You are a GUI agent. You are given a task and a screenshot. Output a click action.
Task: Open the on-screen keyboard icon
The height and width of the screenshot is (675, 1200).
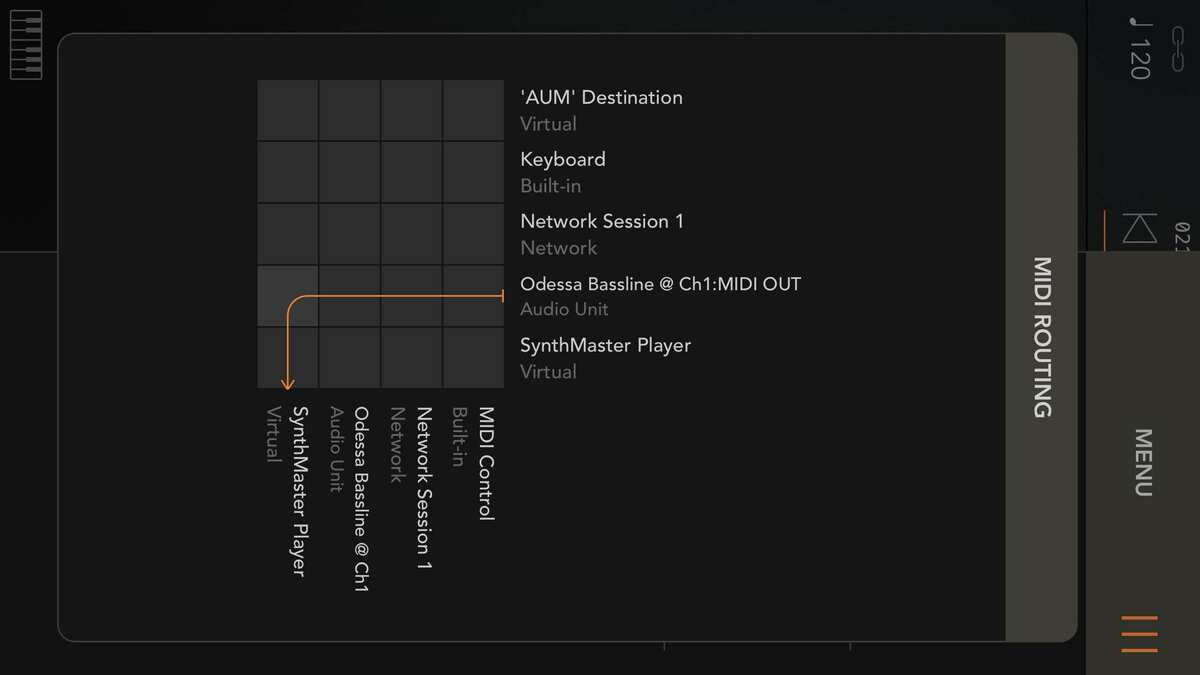26,45
